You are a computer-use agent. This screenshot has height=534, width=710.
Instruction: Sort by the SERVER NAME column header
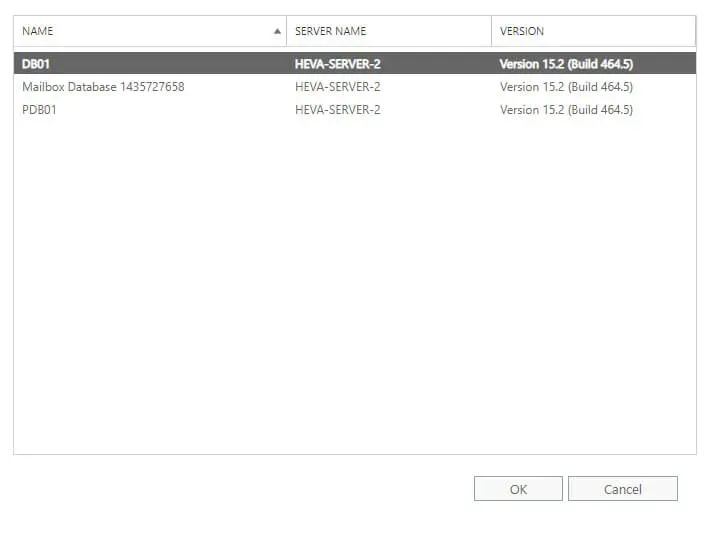click(389, 31)
